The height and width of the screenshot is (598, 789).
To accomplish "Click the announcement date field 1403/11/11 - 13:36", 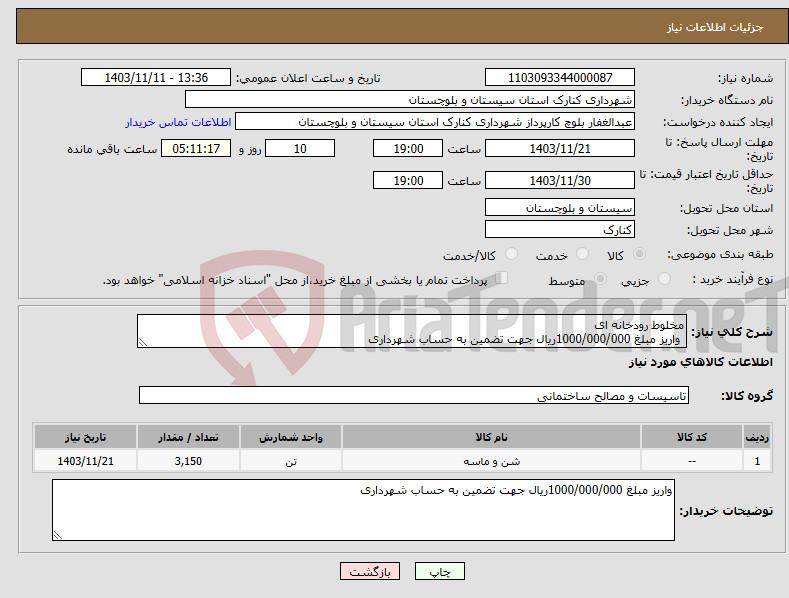I will 156,78.
